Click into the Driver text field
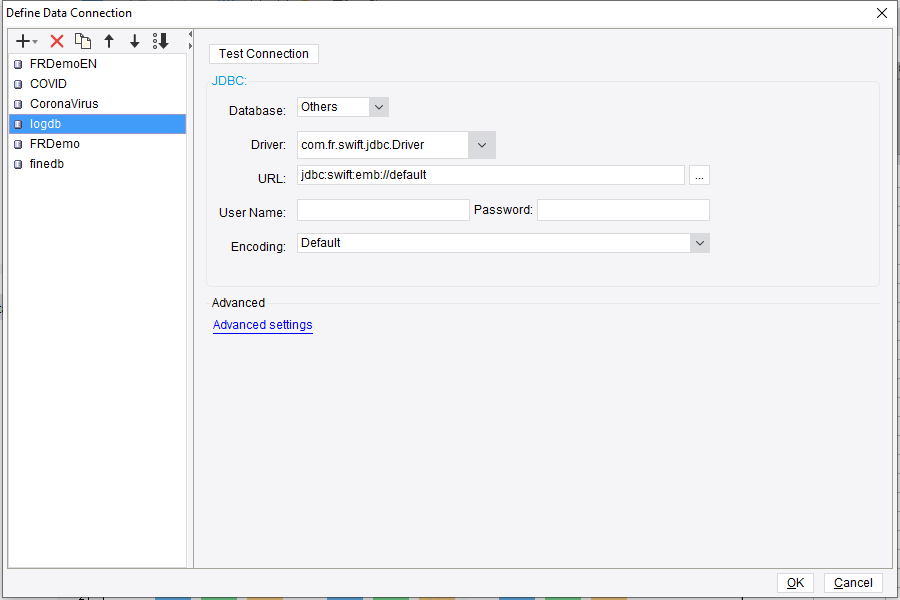 (x=383, y=145)
